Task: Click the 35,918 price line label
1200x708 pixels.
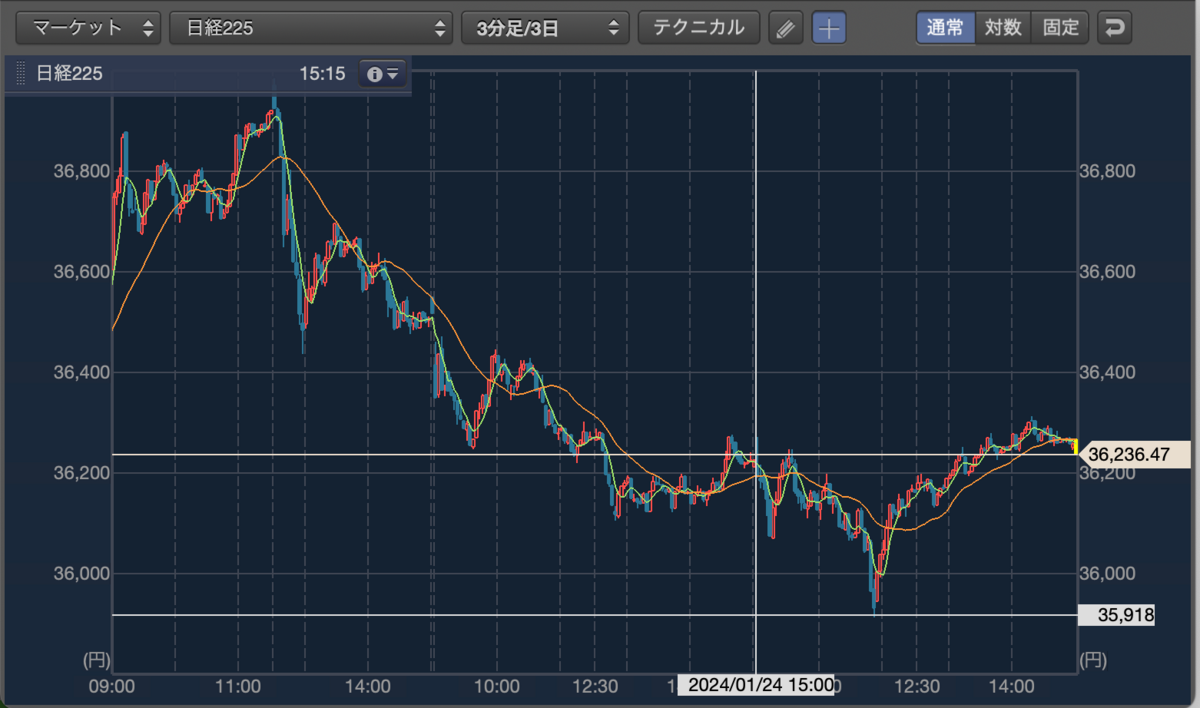Action: click(1117, 615)
